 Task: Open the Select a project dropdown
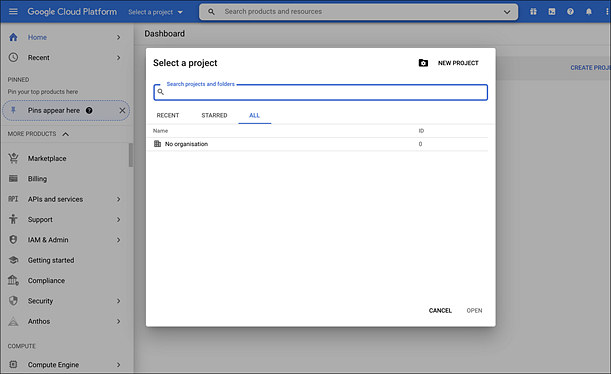point(155,12)
